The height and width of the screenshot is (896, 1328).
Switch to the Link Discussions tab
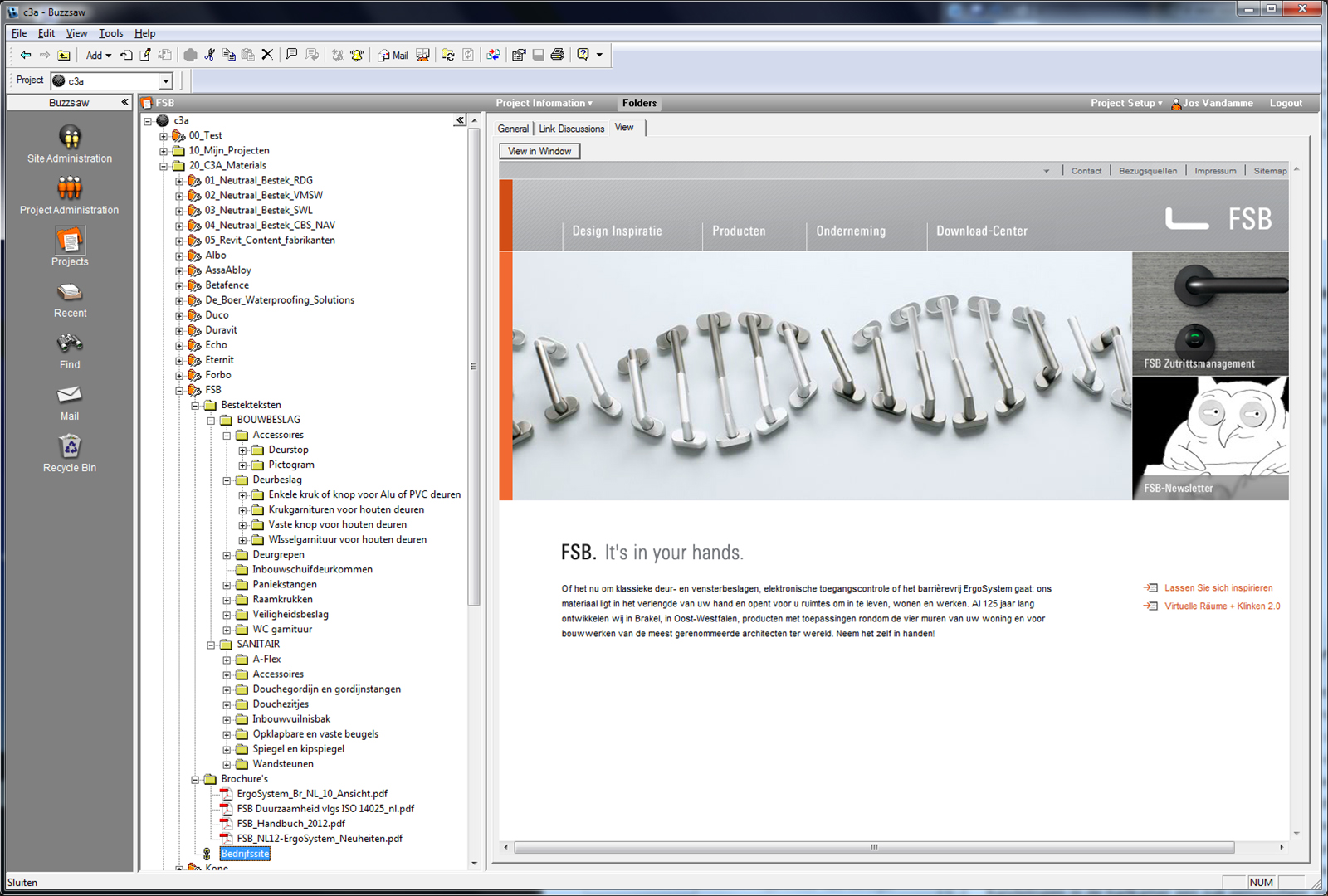(572, 129)
